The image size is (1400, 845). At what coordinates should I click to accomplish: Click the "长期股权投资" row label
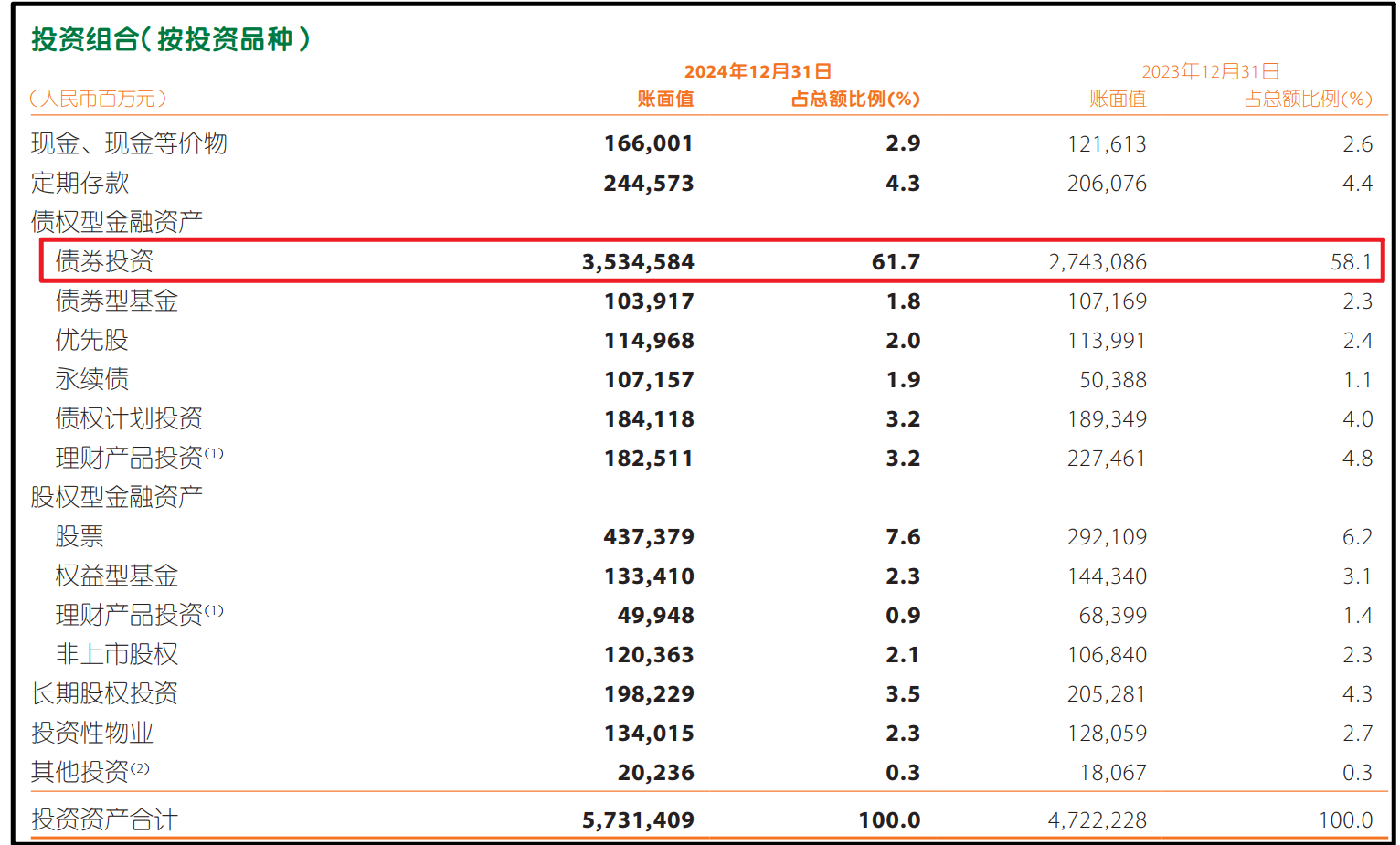click(x=104, y=693)
